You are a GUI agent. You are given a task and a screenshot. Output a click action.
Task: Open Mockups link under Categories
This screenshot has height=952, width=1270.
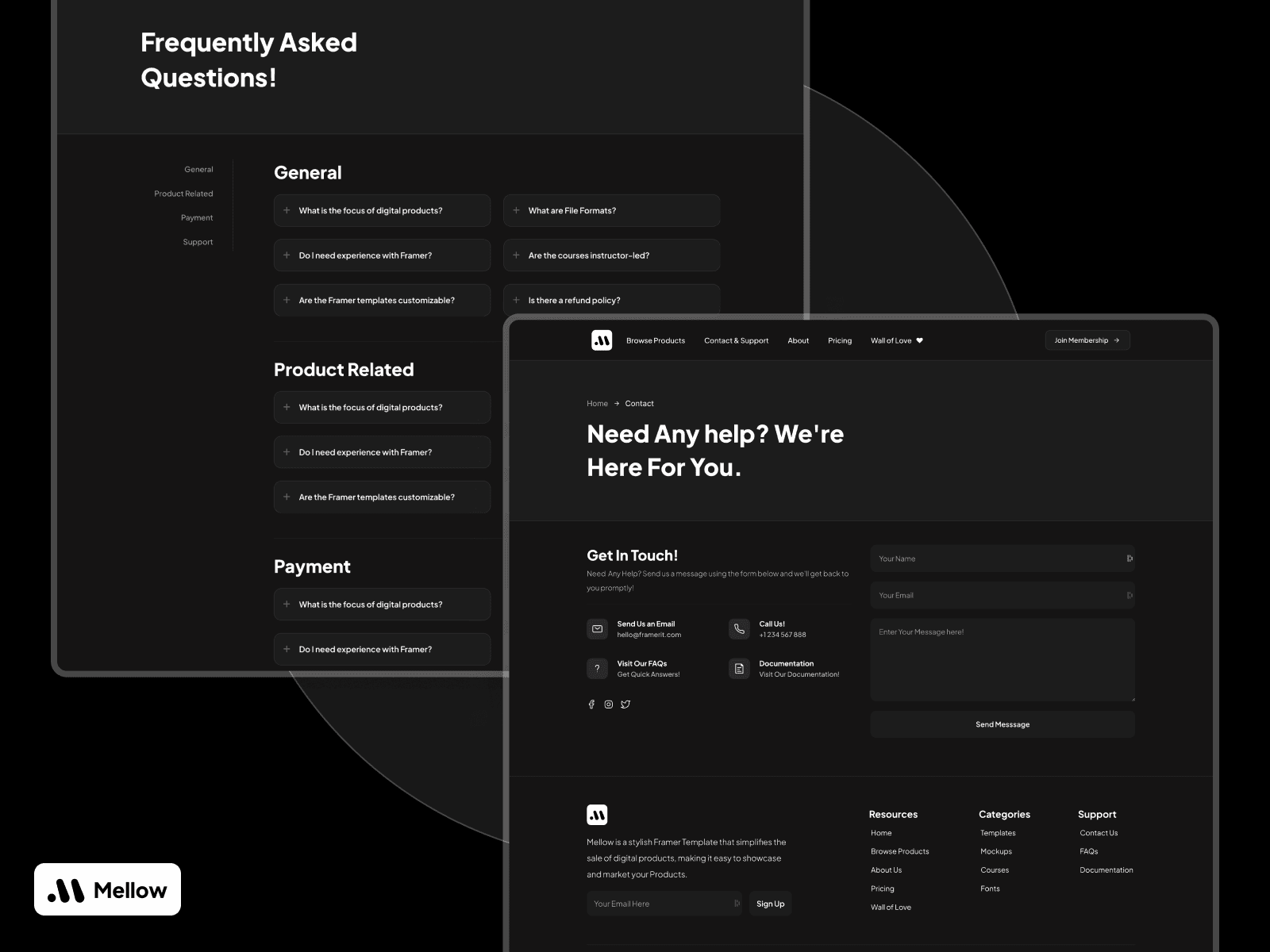(x=996, y=851)
